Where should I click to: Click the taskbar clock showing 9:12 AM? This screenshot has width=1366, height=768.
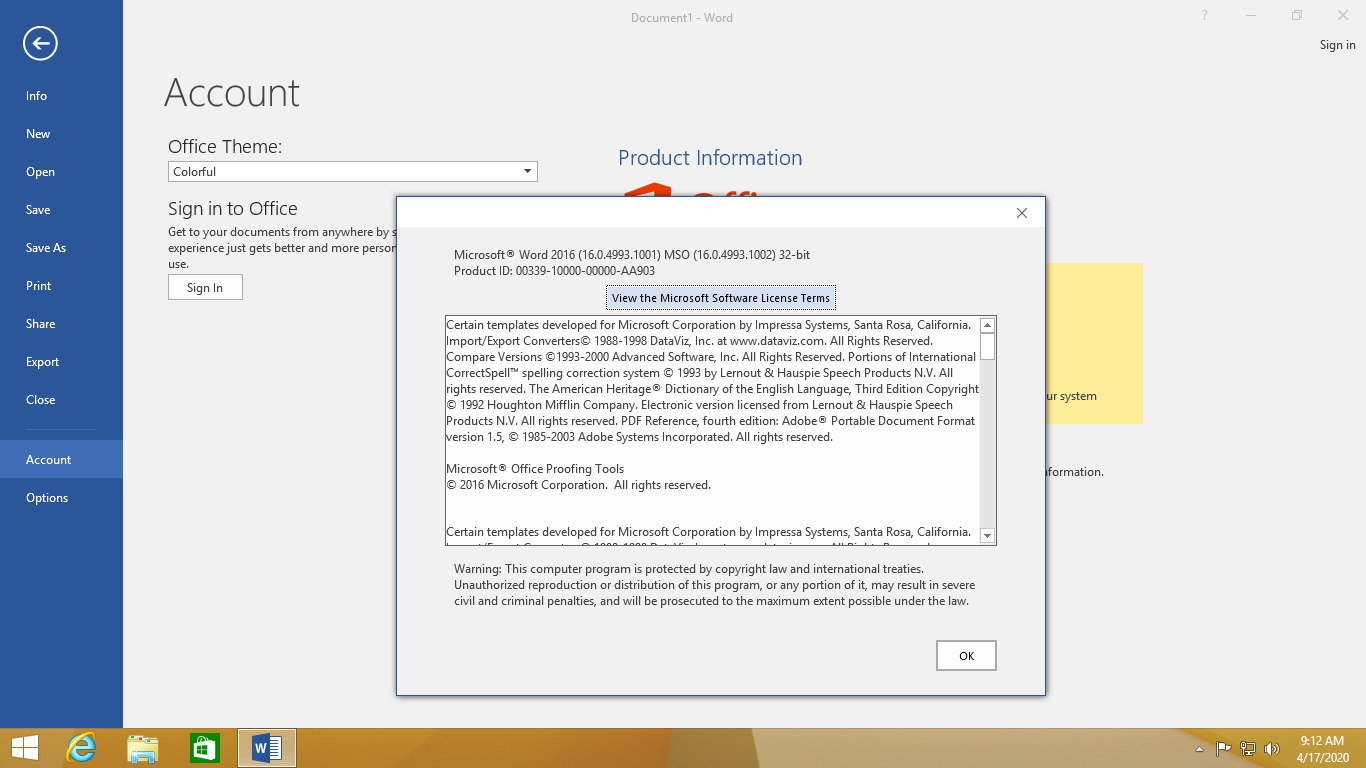click(x=1324, y=749)
